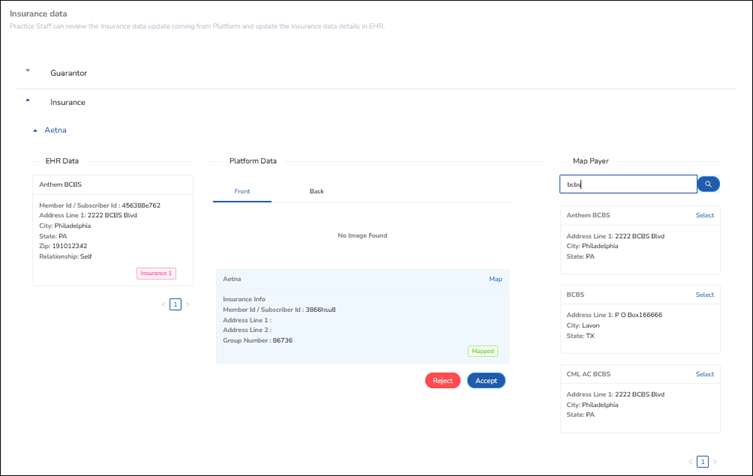Click Subscriber Id 3866hsu8 text
This screenshot has height=476, width=753.
279,310
